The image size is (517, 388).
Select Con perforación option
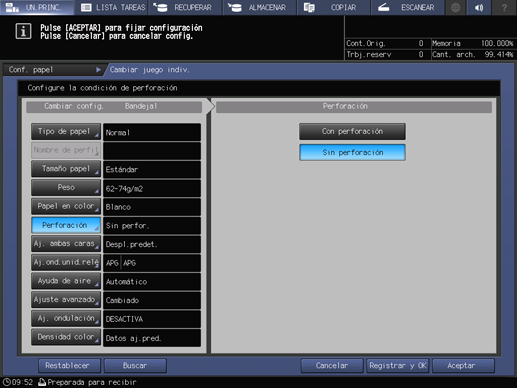352,131
